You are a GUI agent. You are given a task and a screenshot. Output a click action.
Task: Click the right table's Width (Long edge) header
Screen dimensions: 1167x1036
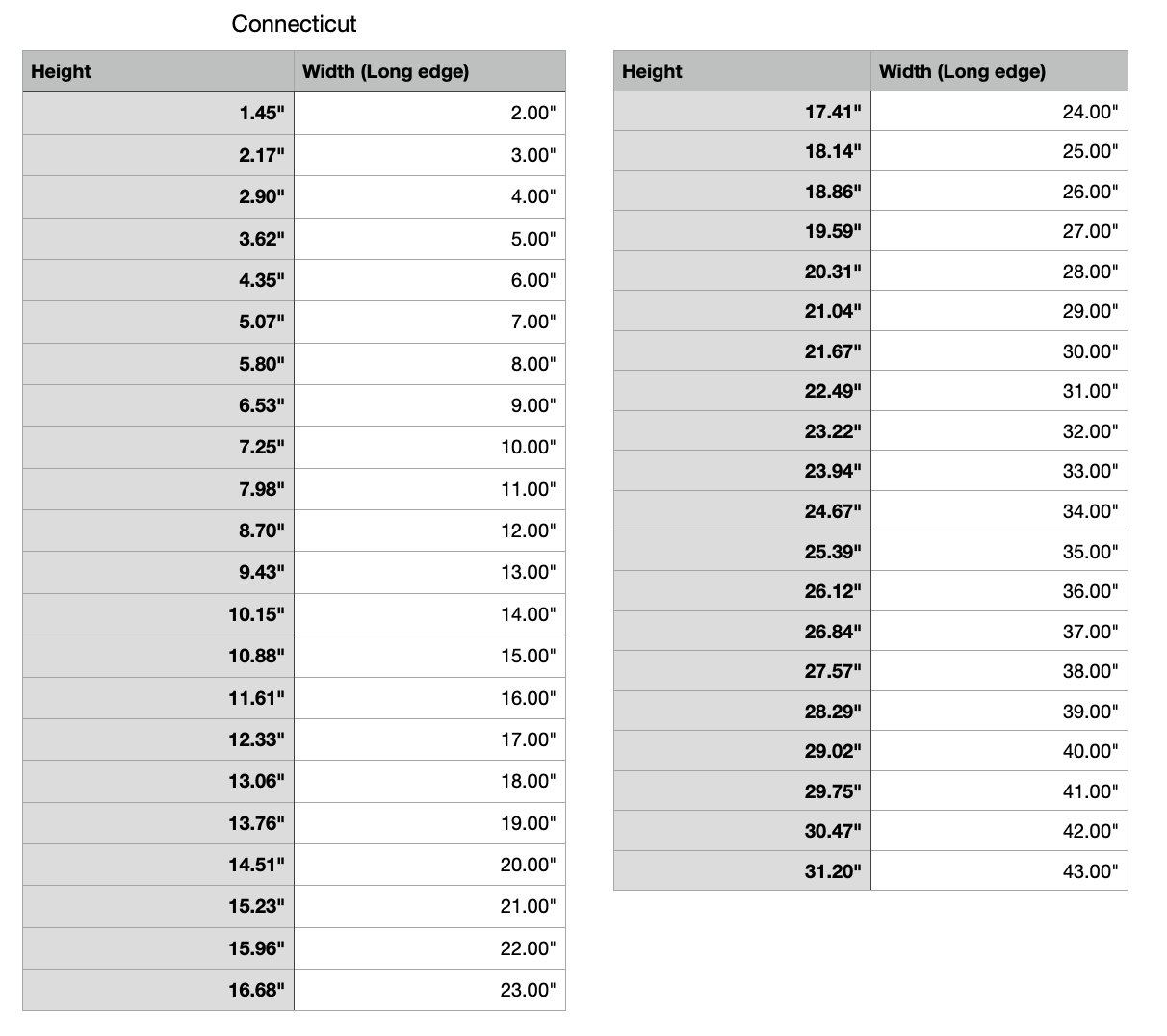tap(962, 71)
